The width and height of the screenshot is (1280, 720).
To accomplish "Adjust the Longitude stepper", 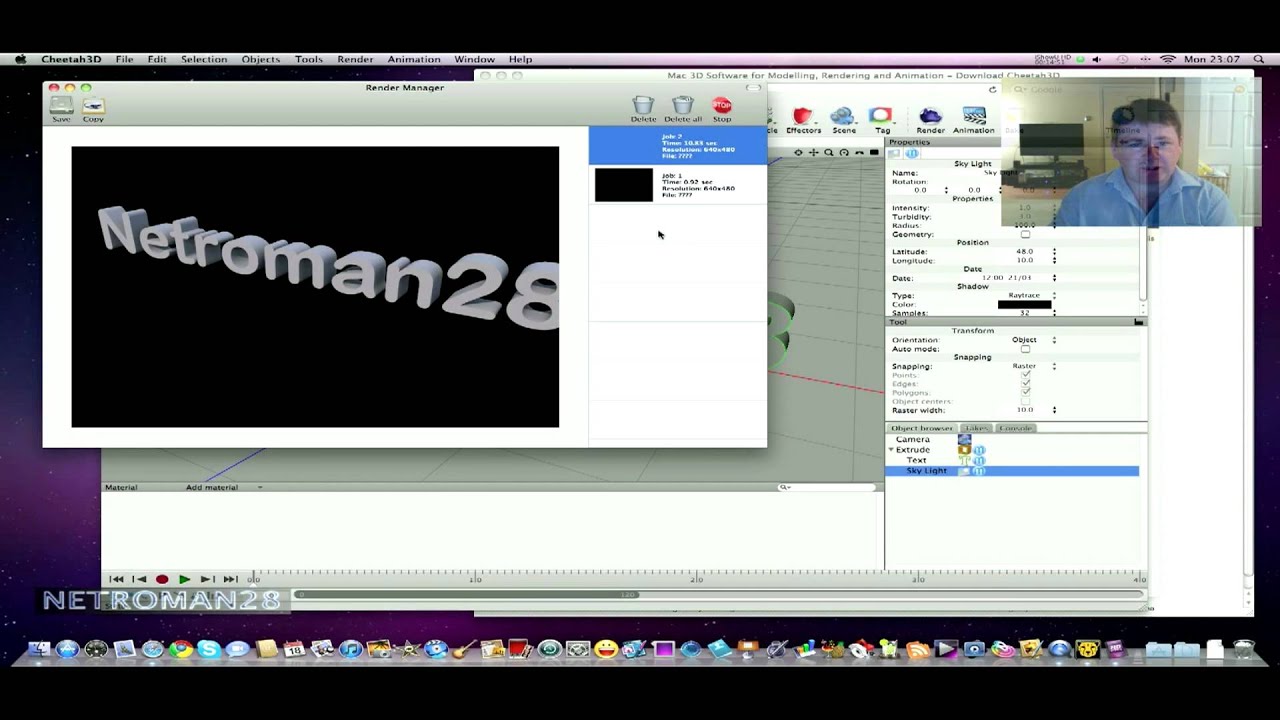I will point(1054,261).
